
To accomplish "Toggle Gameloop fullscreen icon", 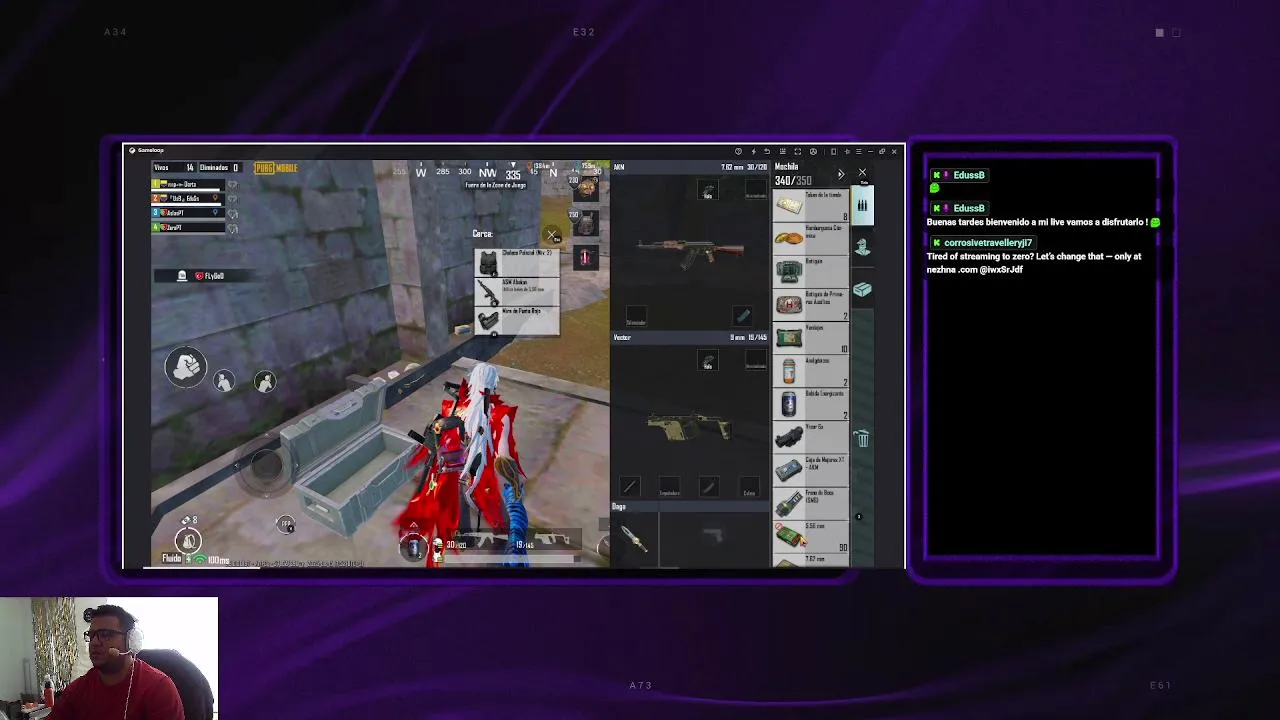I will point(797,152).
